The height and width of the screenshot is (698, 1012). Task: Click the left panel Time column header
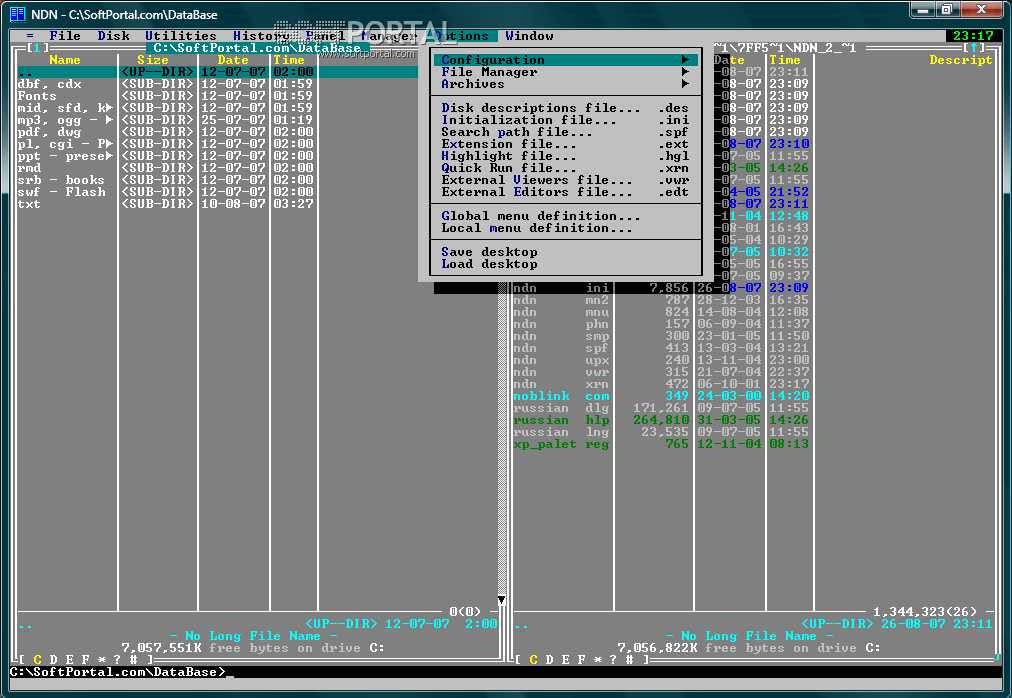coord(288,60)
